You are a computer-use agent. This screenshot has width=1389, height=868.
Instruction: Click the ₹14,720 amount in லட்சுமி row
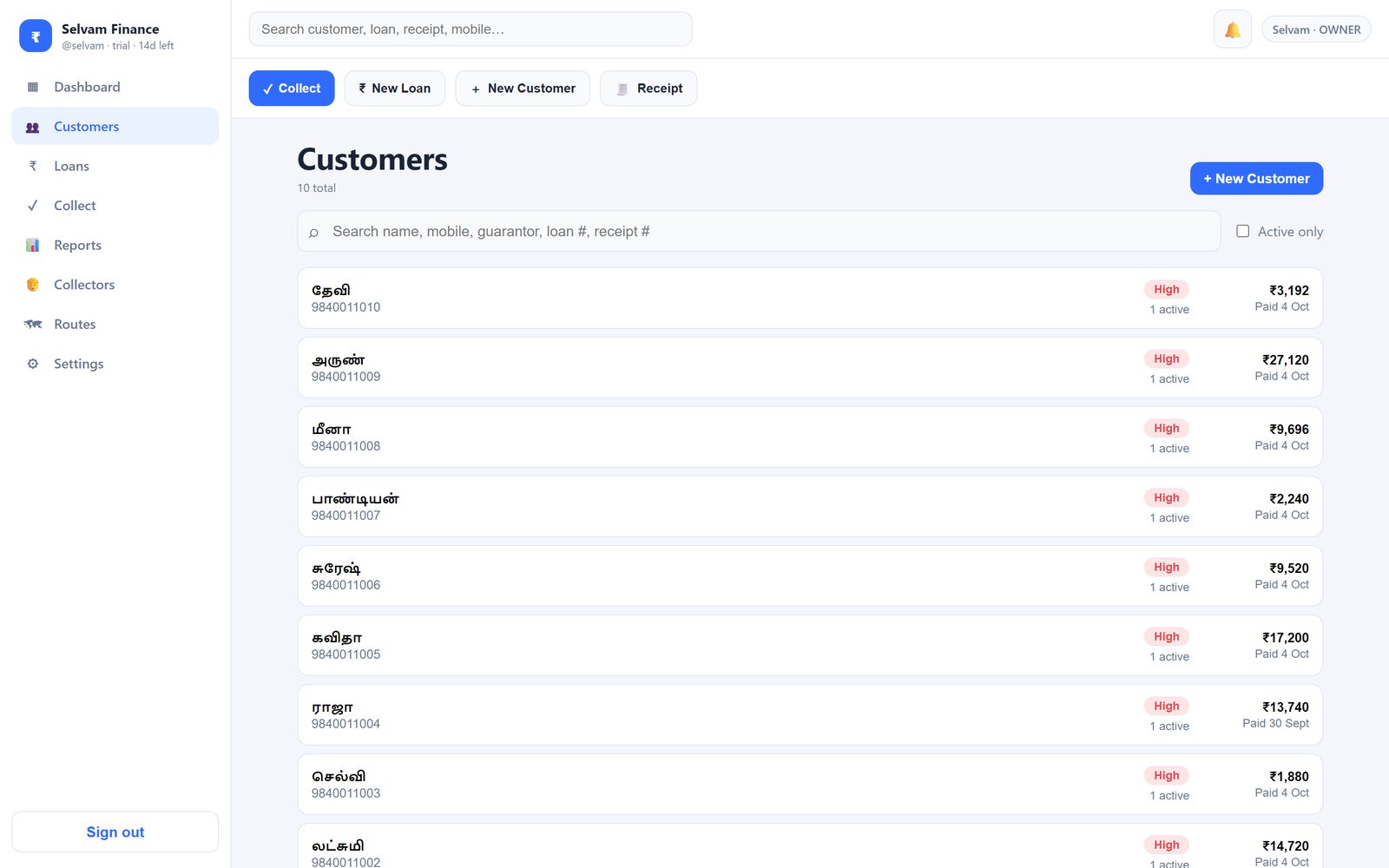coord(1285,846)
